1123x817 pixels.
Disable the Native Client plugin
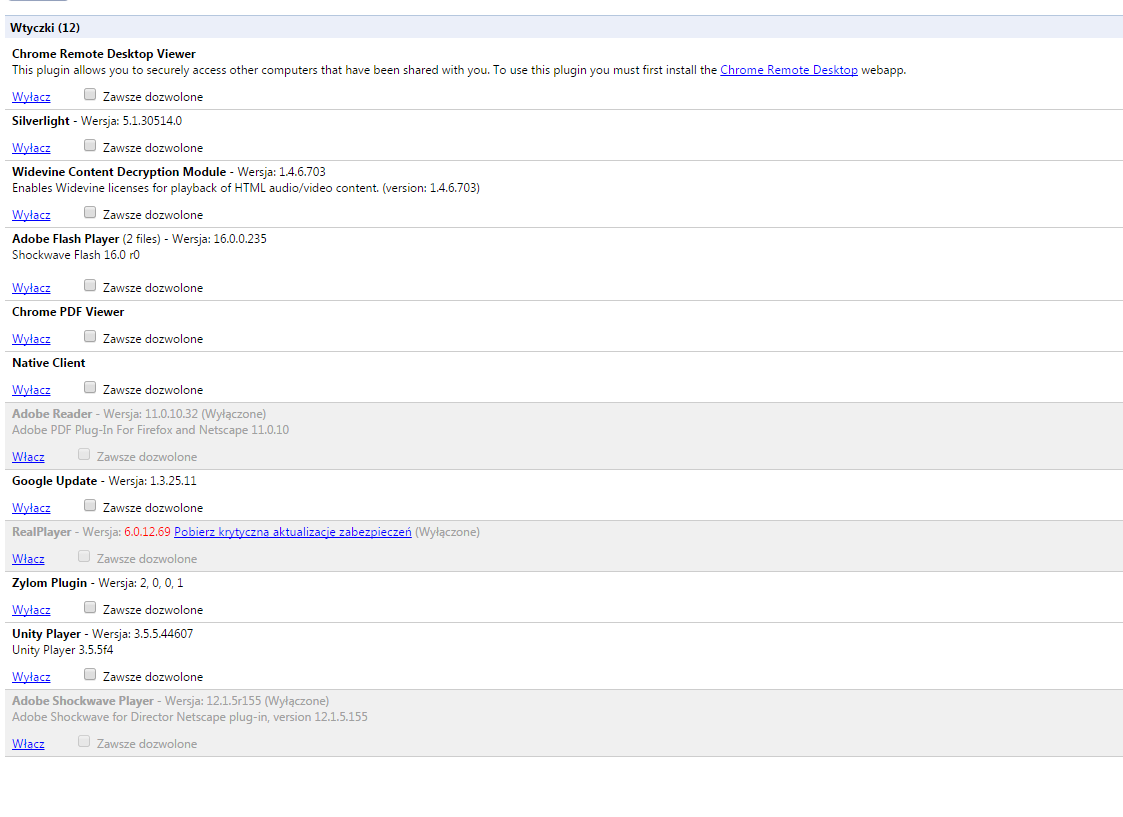(x=31, y=390)
